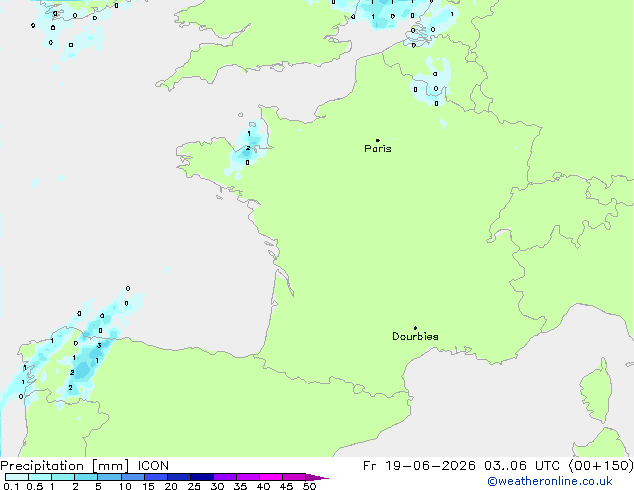The image size is (634, 490).
Task: Pick the 10 mm blue legend swatch
Action: [133, 477]
